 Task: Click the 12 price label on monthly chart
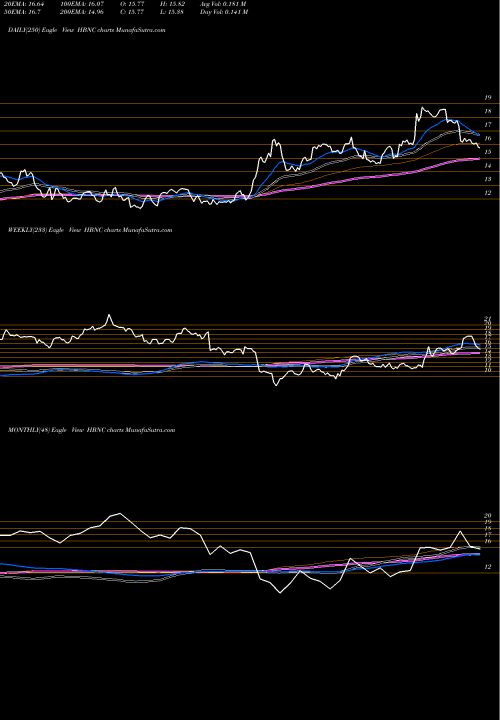pos(488,567)
